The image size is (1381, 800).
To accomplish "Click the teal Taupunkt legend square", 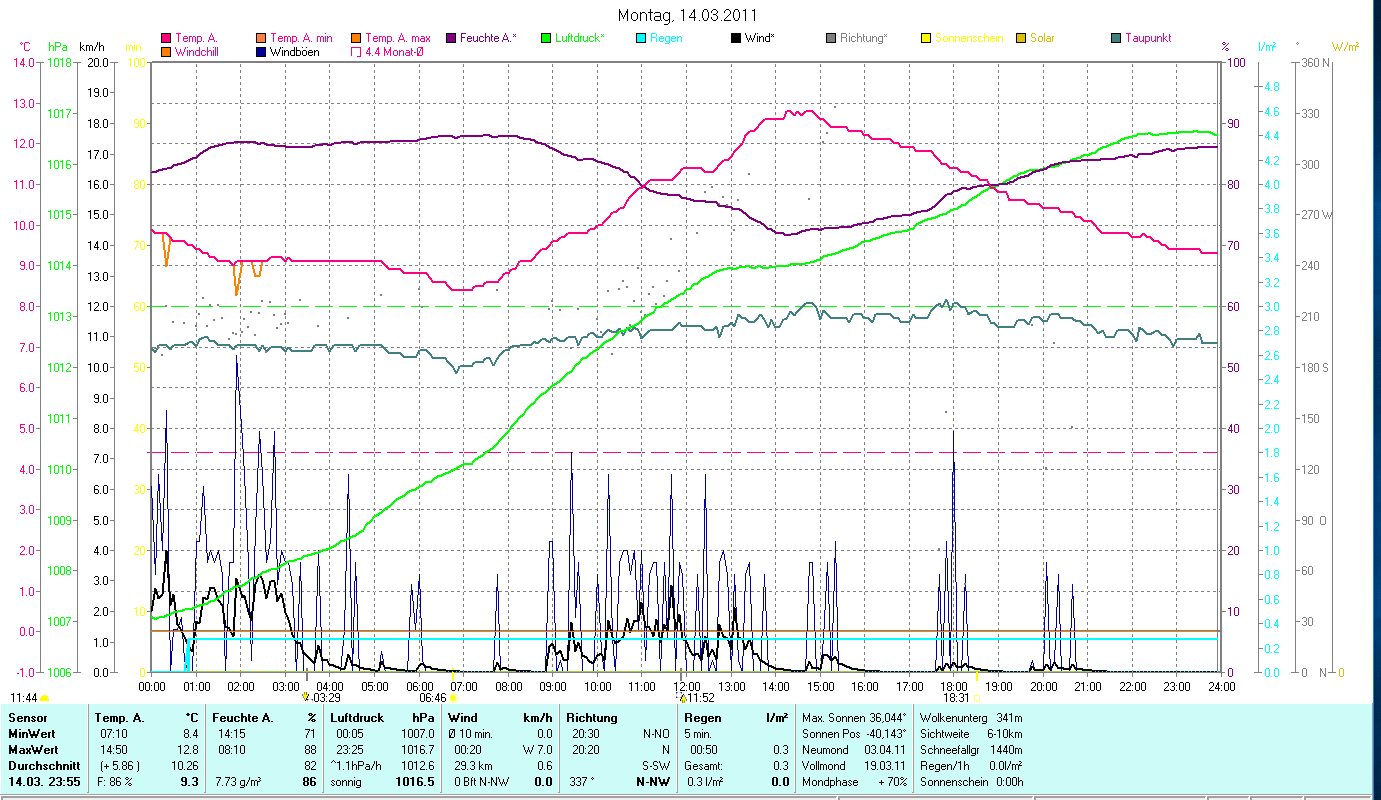I will 1116,38.
